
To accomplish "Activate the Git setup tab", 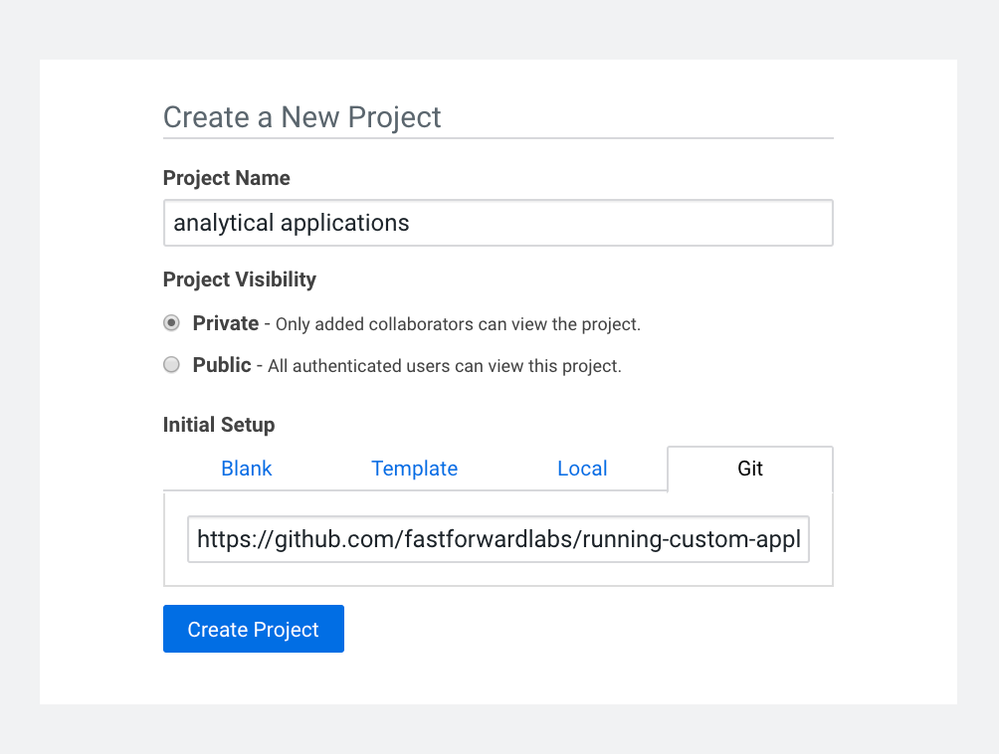I will pos(750,468).
